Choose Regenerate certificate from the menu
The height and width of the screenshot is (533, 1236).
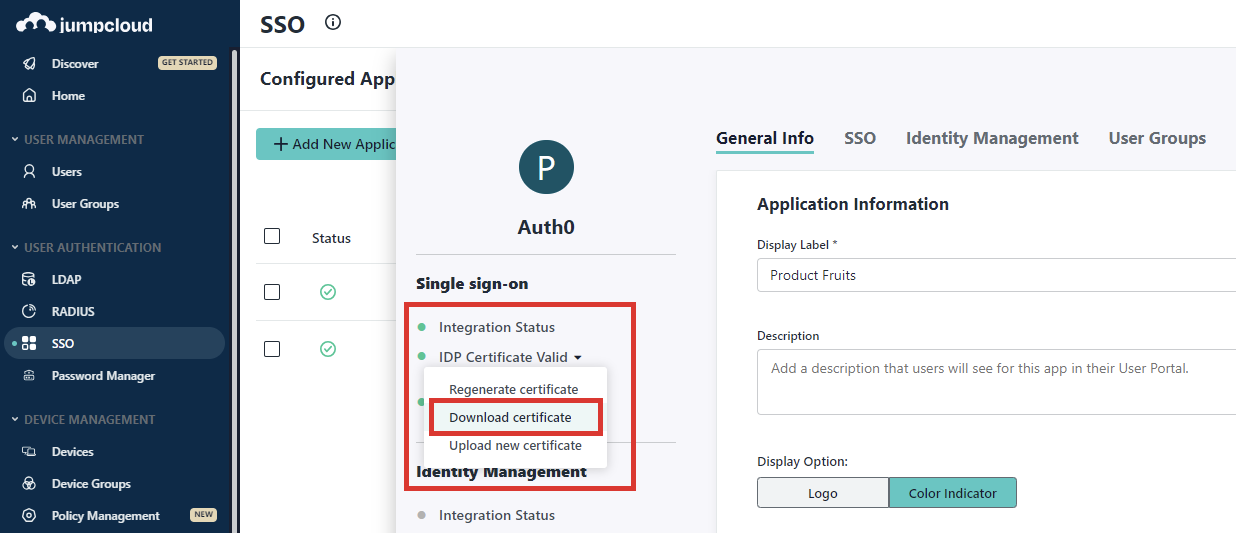(x=514, y=390)
